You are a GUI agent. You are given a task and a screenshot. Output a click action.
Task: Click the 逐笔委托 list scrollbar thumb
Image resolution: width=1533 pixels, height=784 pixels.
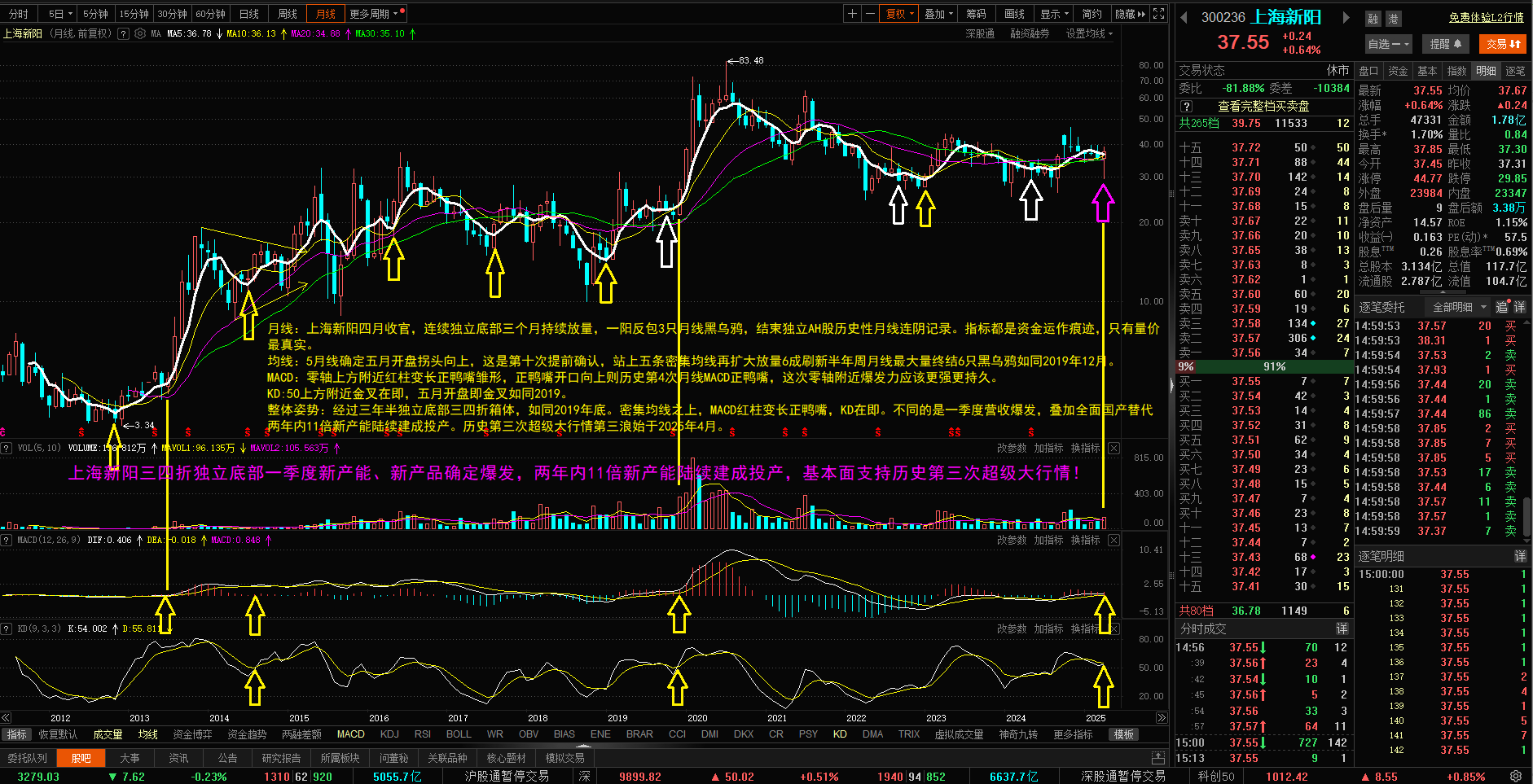click(x=1527, y=518)
